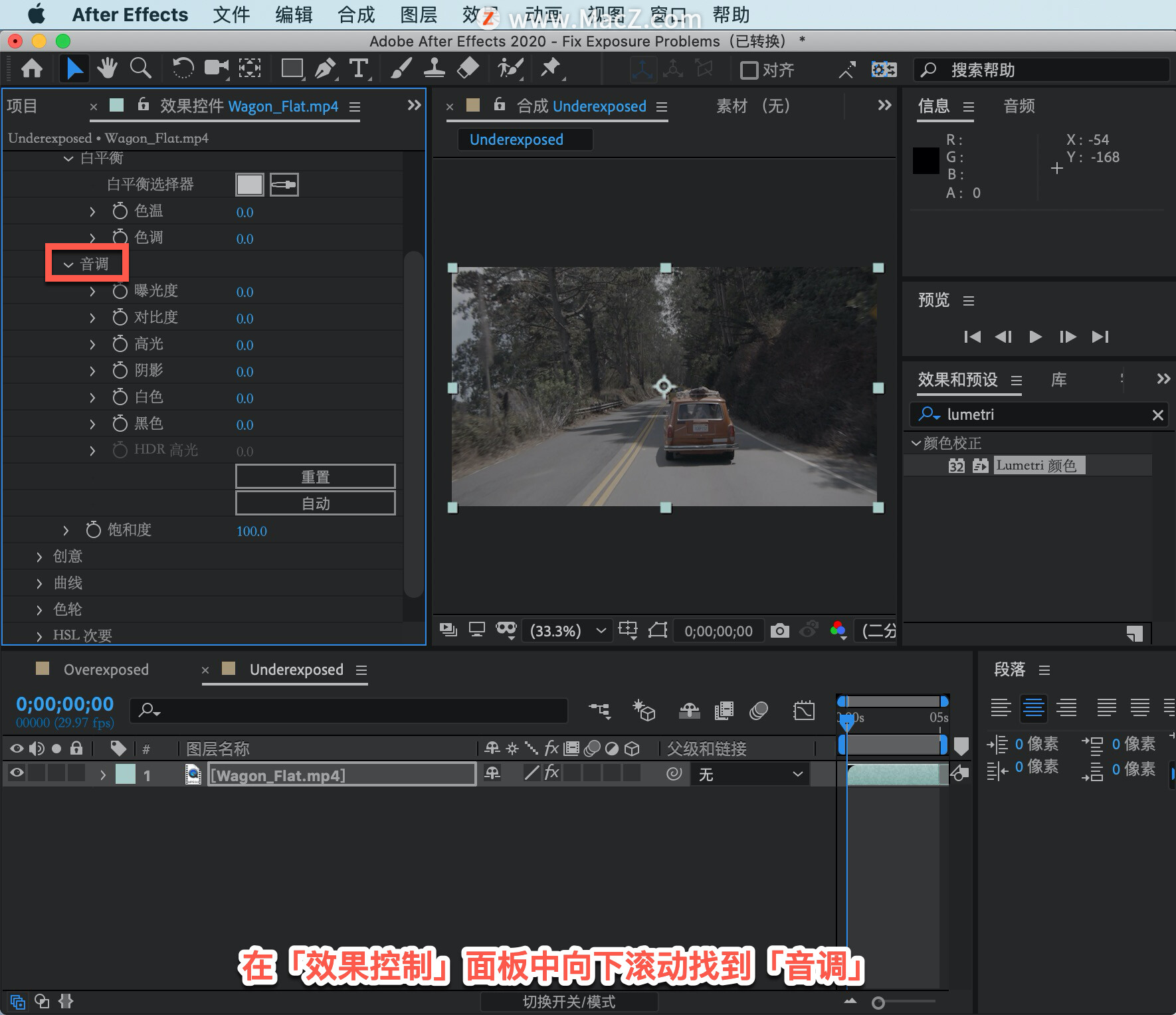The image size is (1176, 1015).
Task: Select the Pan Behind anchor point tool
Action: tap(250, 68)
